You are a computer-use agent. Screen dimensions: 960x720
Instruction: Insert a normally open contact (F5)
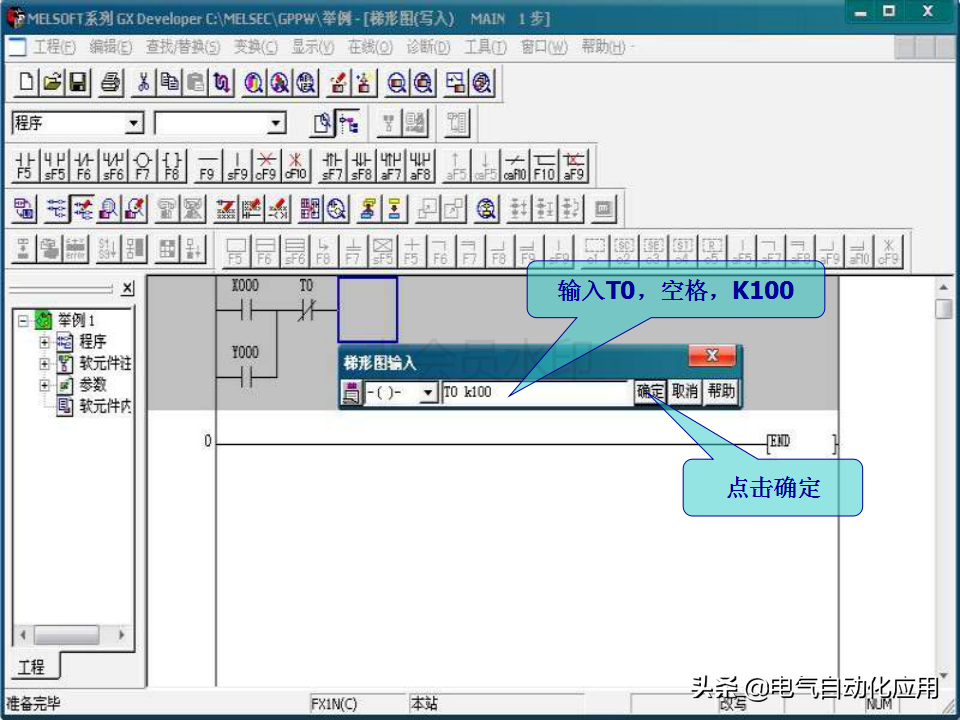click(24, 166)
